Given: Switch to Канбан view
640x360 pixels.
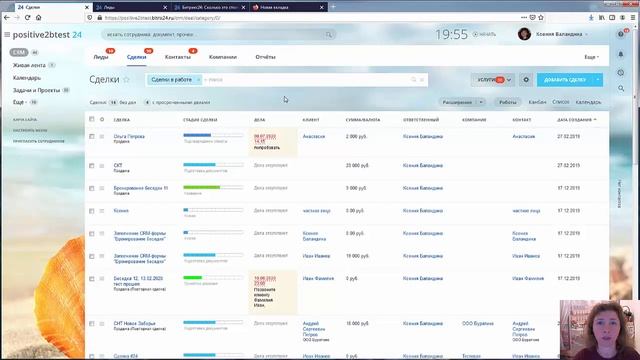Looking at the screenshot, I should [537, 102].
